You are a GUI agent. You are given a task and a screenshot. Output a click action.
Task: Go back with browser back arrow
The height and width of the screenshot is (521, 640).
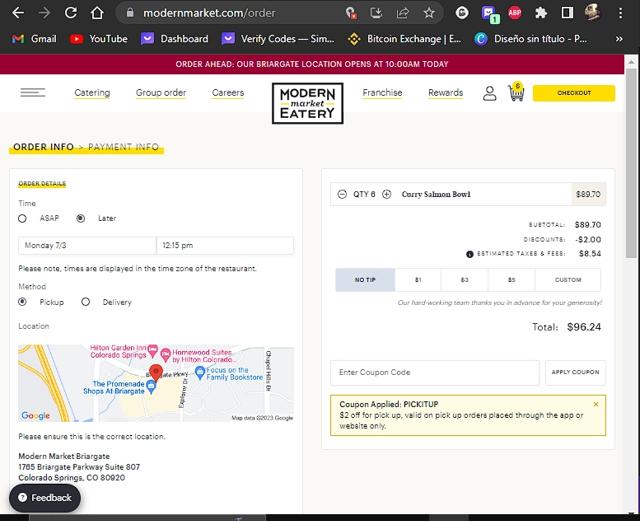pyautogui.click(x=18, y=13)
